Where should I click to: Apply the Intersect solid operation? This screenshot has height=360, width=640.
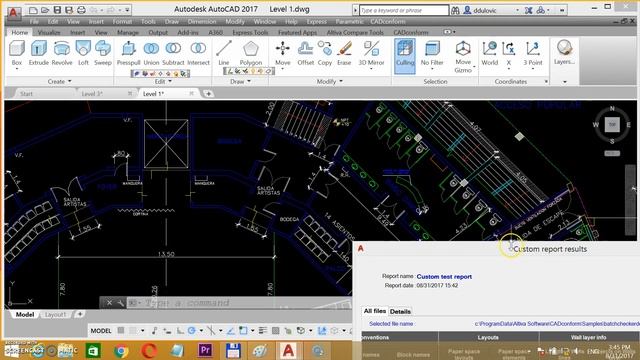[198, 53]
